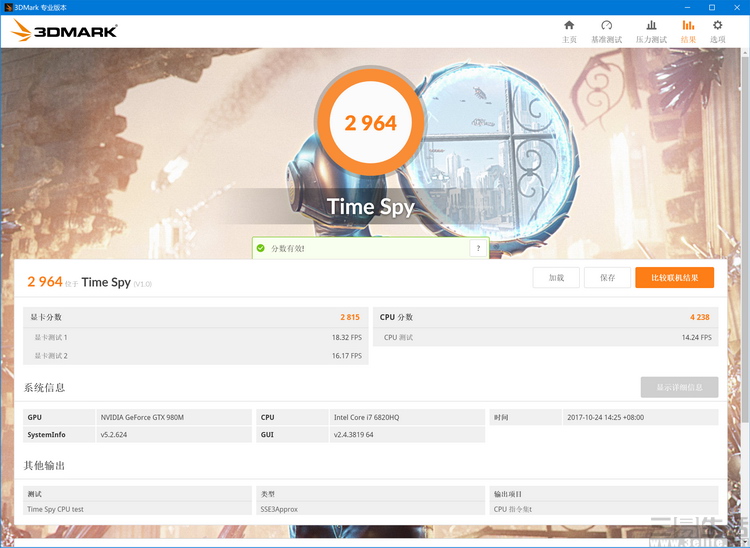Click the 保存 save button
The image size is (750, 548).
607,278
